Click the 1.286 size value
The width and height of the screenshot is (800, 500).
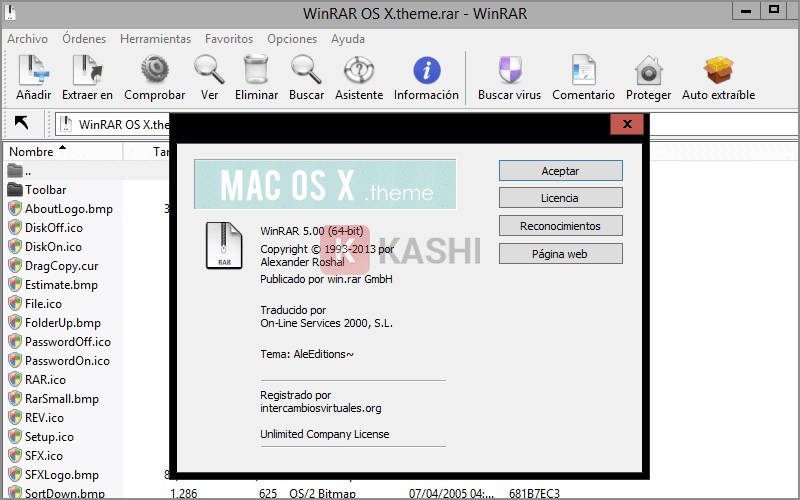(x=184, y=493)
